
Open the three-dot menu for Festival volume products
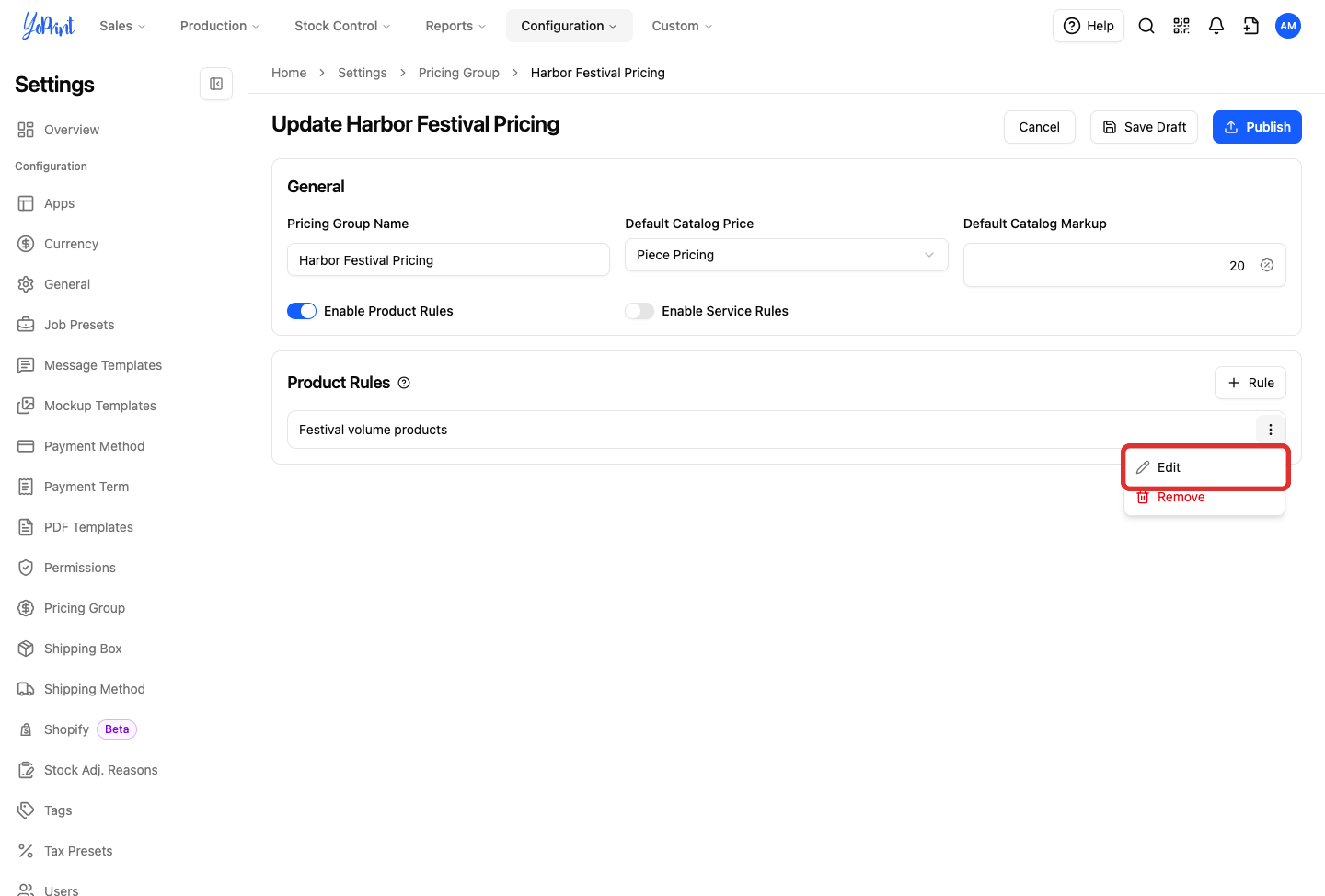click(x=1271, y=430)
